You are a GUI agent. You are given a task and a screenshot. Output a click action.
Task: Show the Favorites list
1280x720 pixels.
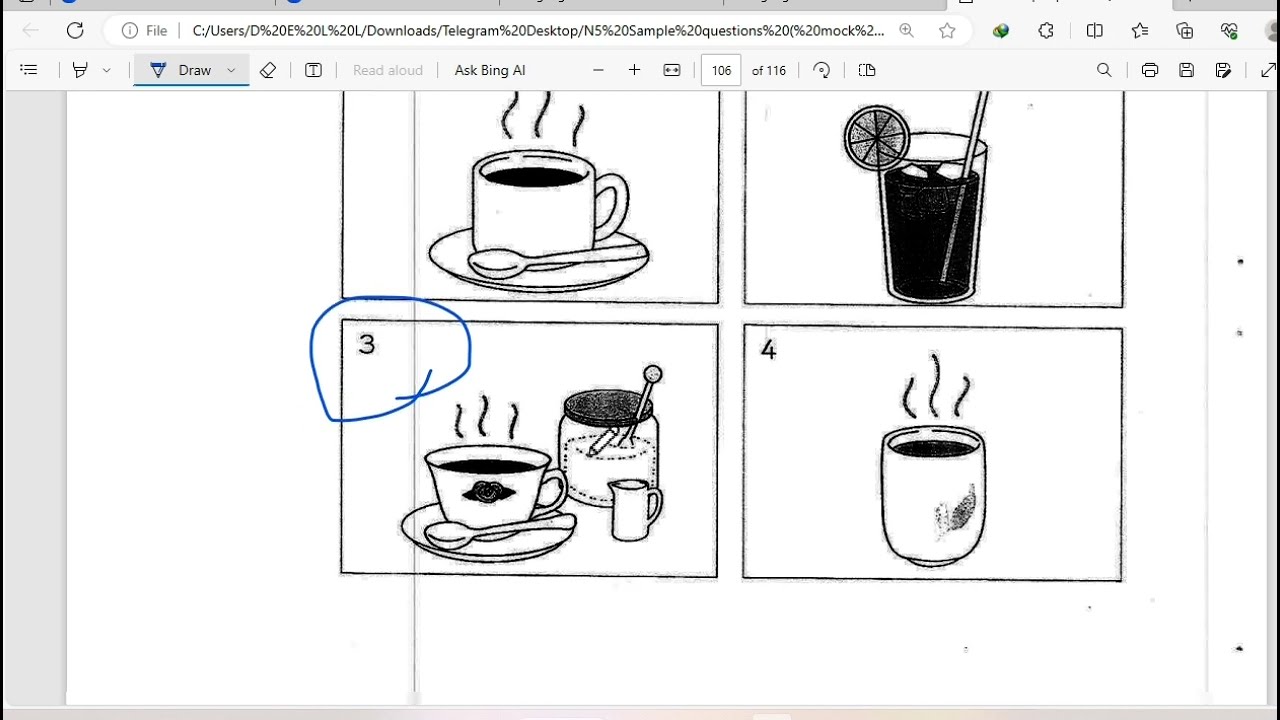point(1140,30)
